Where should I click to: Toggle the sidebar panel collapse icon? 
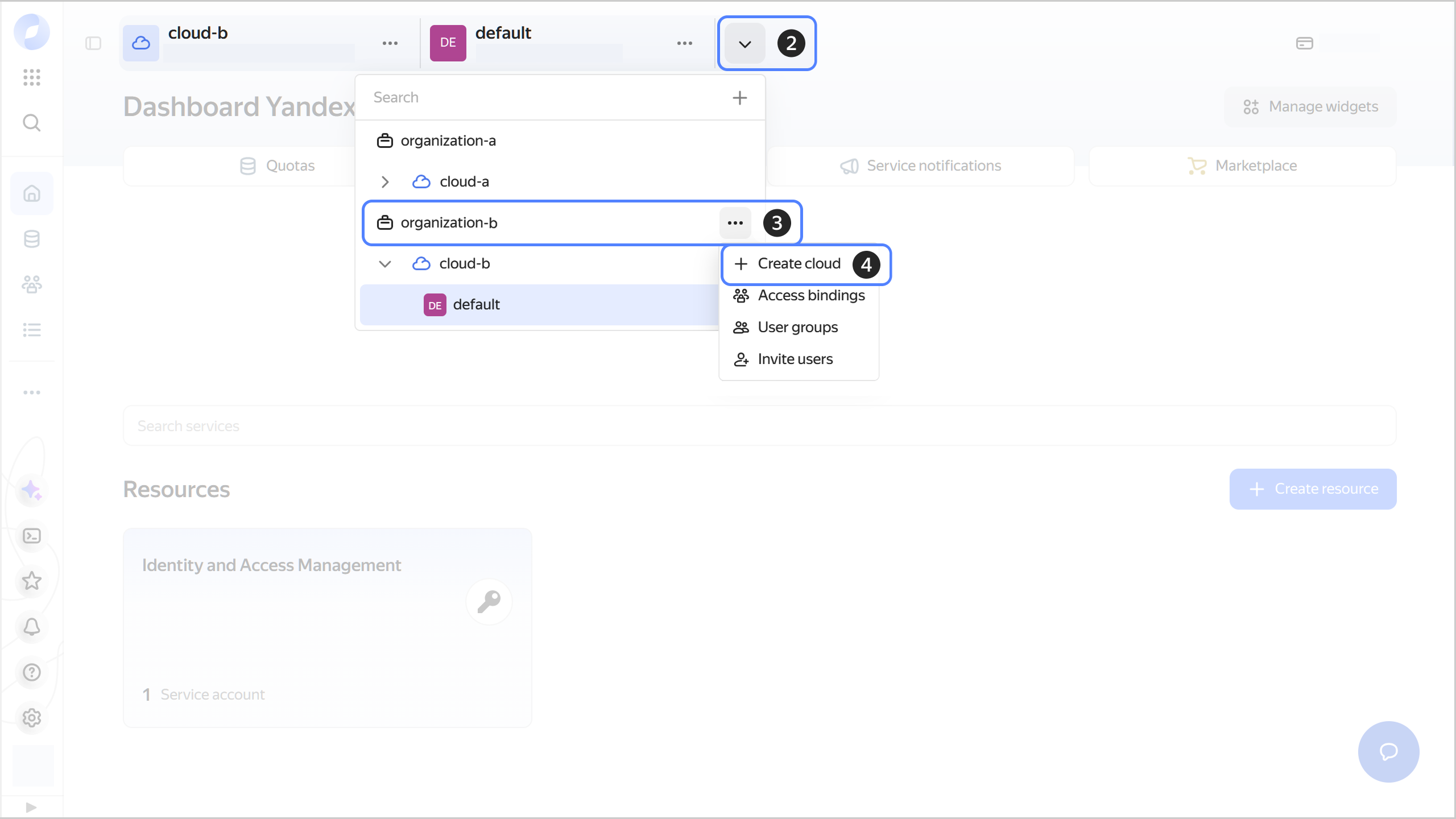coord(93,43)
